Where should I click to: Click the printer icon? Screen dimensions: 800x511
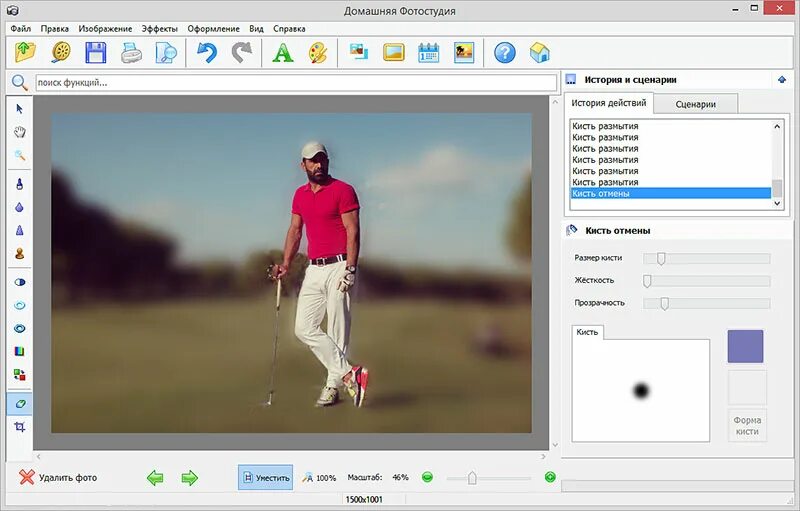(x=131, y=53)
